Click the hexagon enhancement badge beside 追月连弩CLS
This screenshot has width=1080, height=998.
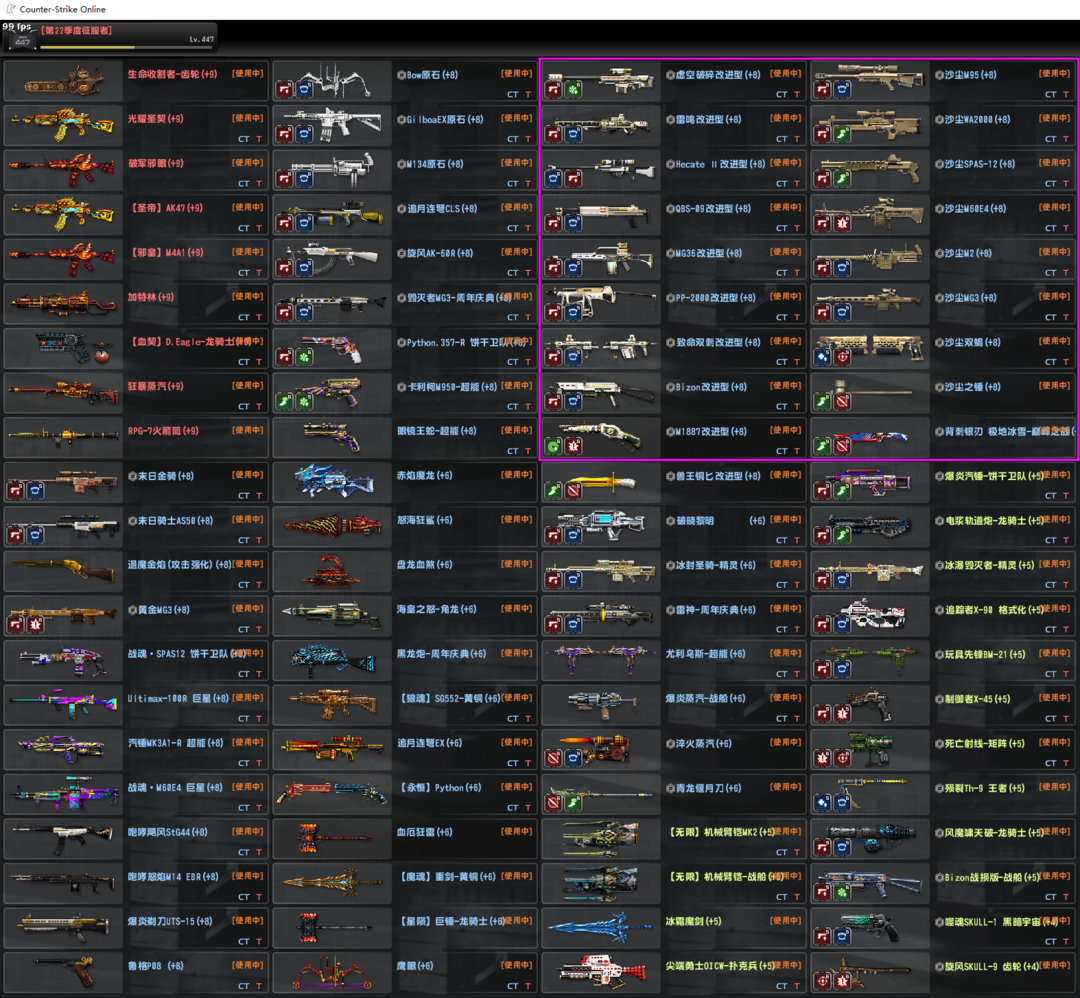(x=402, y=209)
